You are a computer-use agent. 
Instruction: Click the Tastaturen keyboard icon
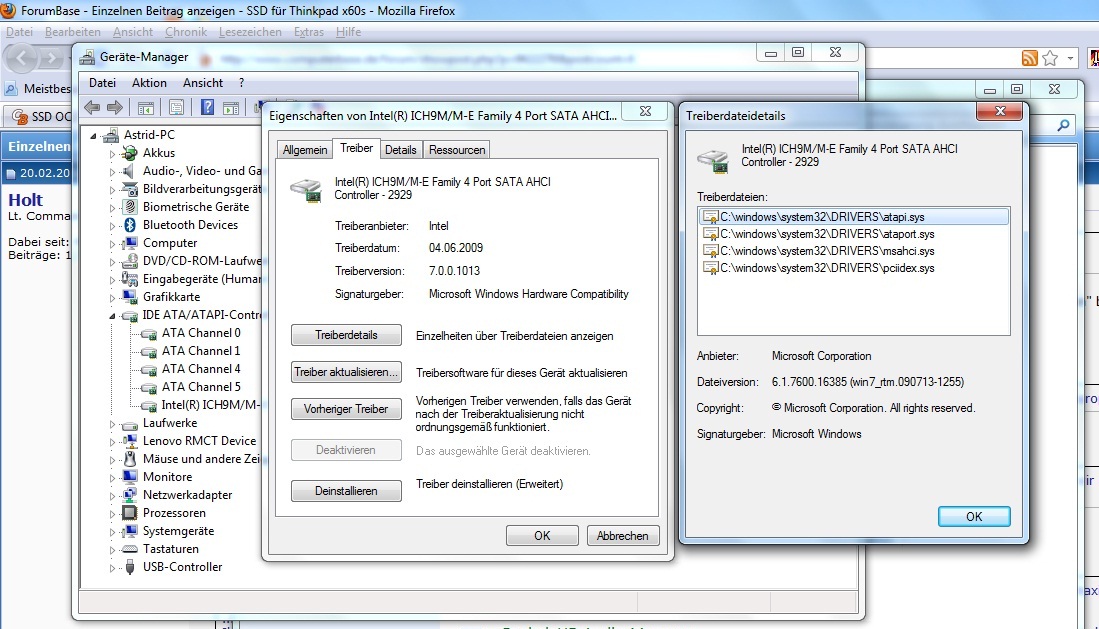pos(130,549)
